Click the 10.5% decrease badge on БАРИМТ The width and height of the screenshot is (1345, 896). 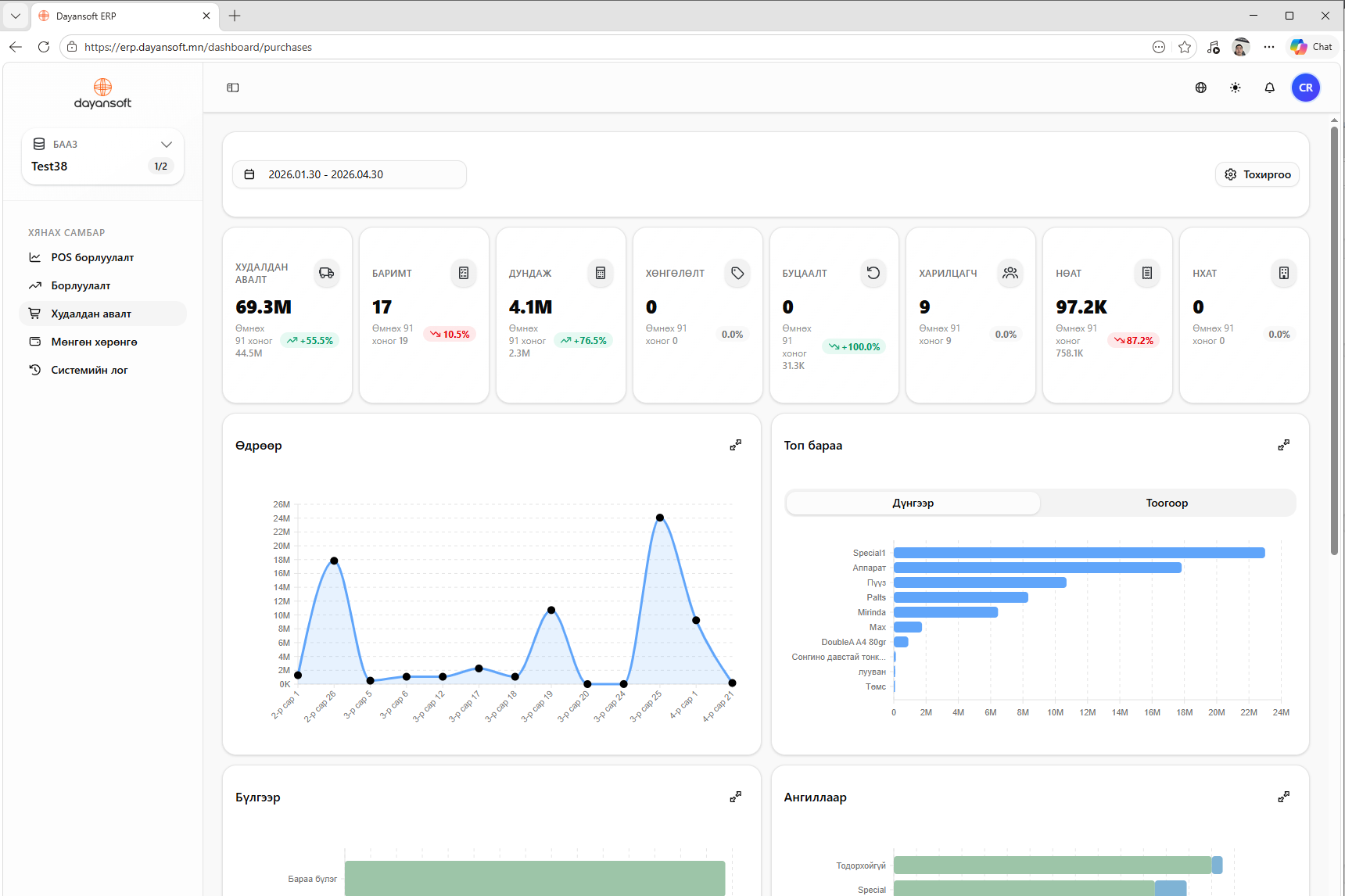tap(450, 335)
